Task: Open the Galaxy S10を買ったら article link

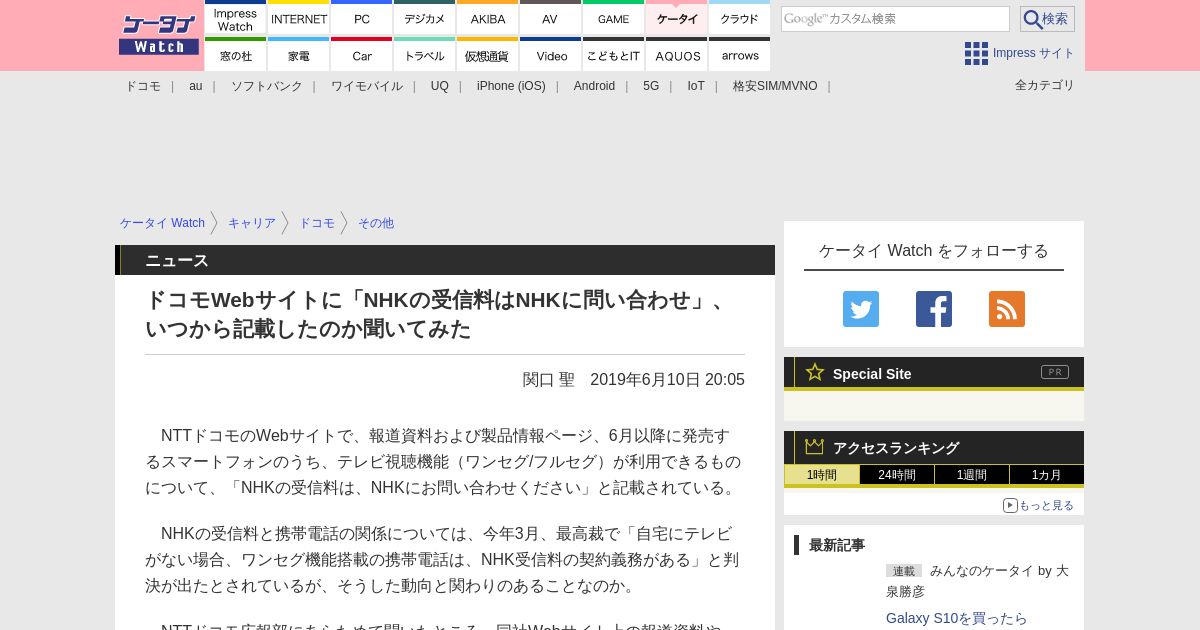Action: pyautogui.click(x=957, y=618)
